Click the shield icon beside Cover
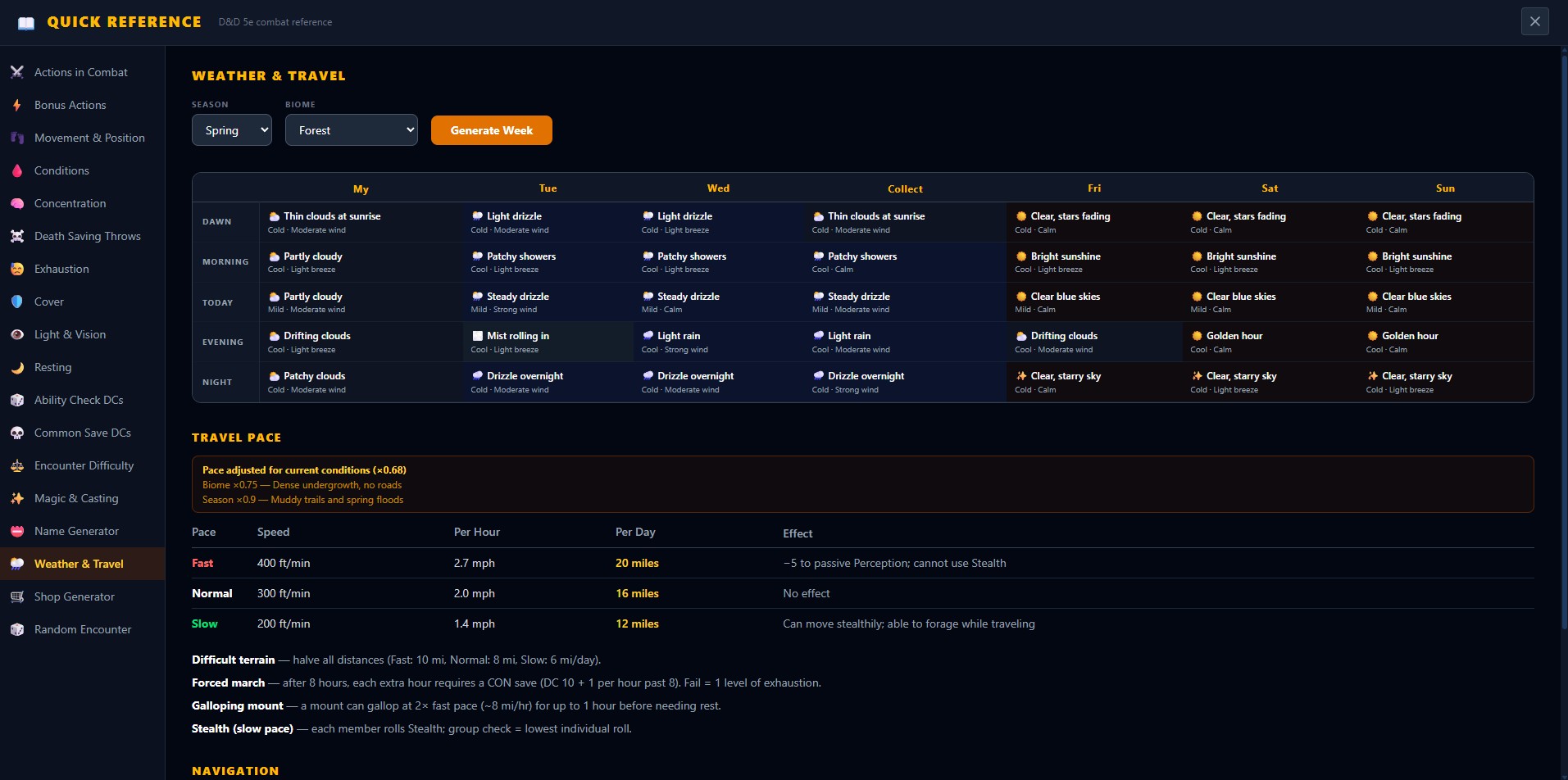Viewport: 1568px width, 780px height. coord(17,302)
